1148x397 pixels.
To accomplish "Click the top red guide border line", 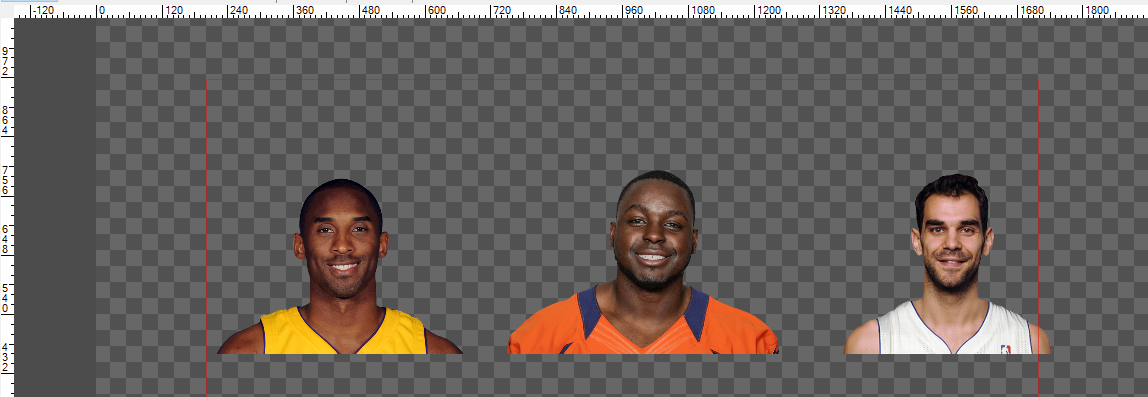I will 622,79.
